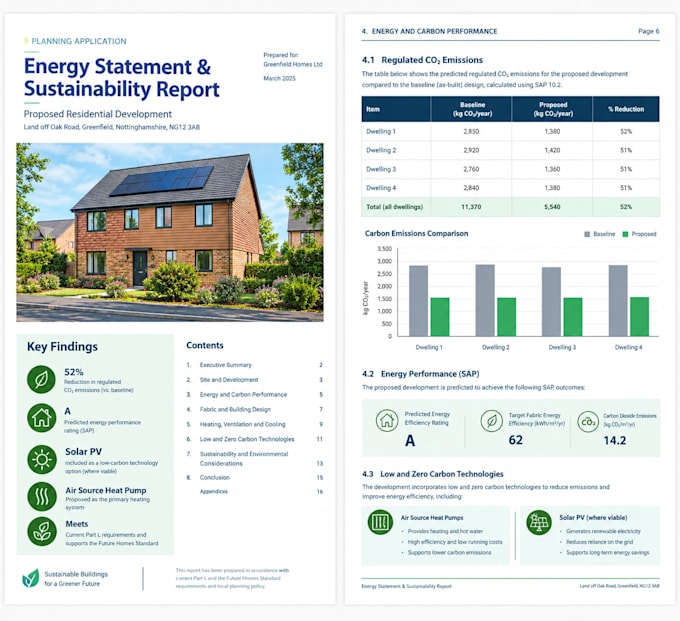Image resolution: width=680 pixels, height=621 pixels.
Task: Click the green leaf logo in cover footer
Action: (30, 579)
